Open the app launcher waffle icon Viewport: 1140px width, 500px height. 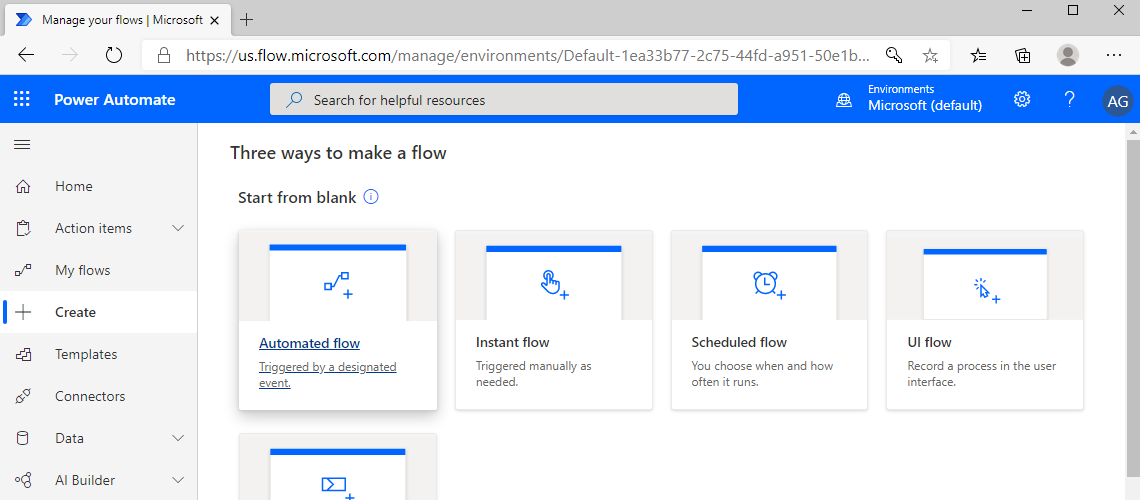[x=22, y=100]
